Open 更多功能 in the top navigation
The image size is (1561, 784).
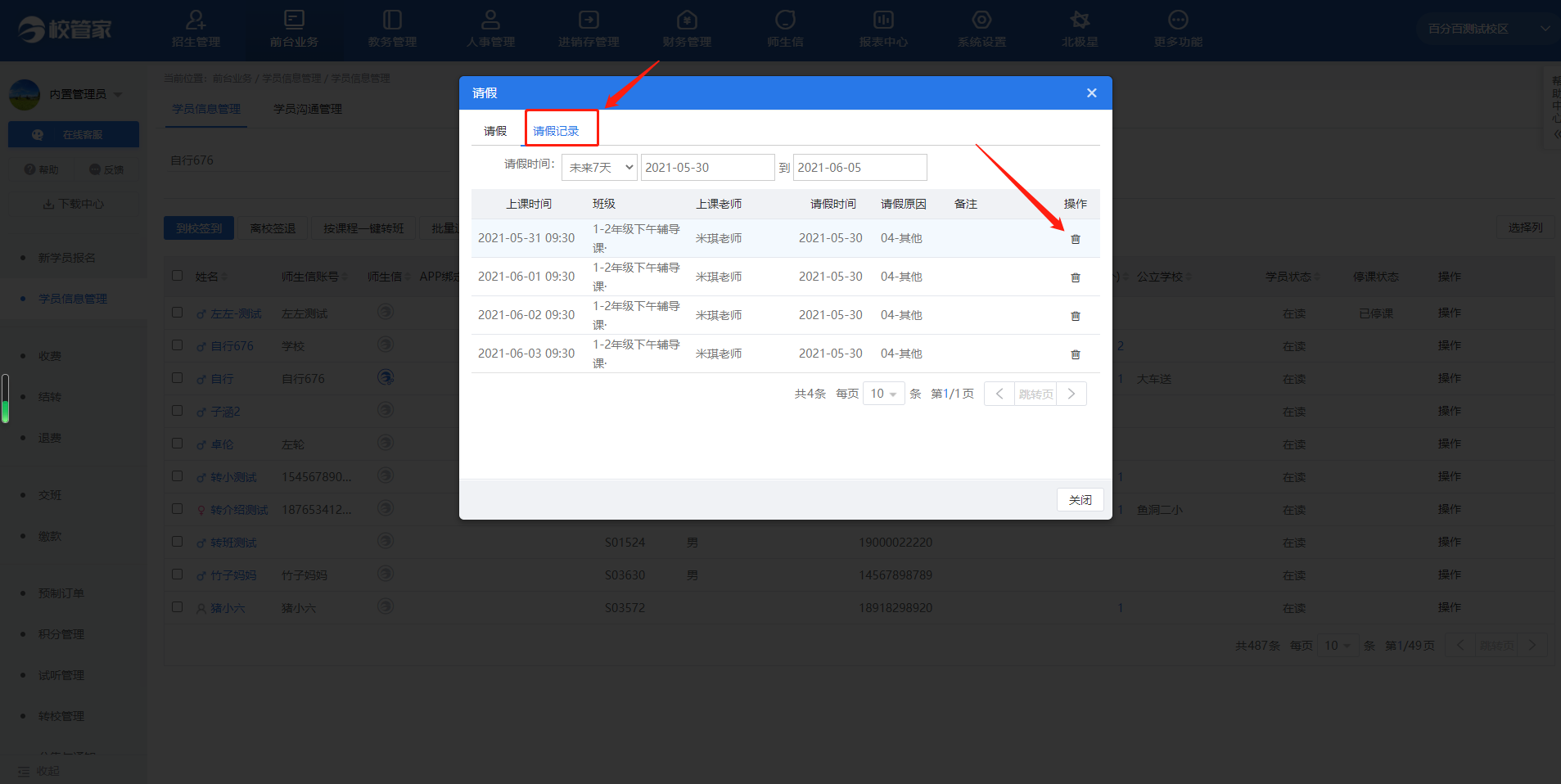(1178, 29)
